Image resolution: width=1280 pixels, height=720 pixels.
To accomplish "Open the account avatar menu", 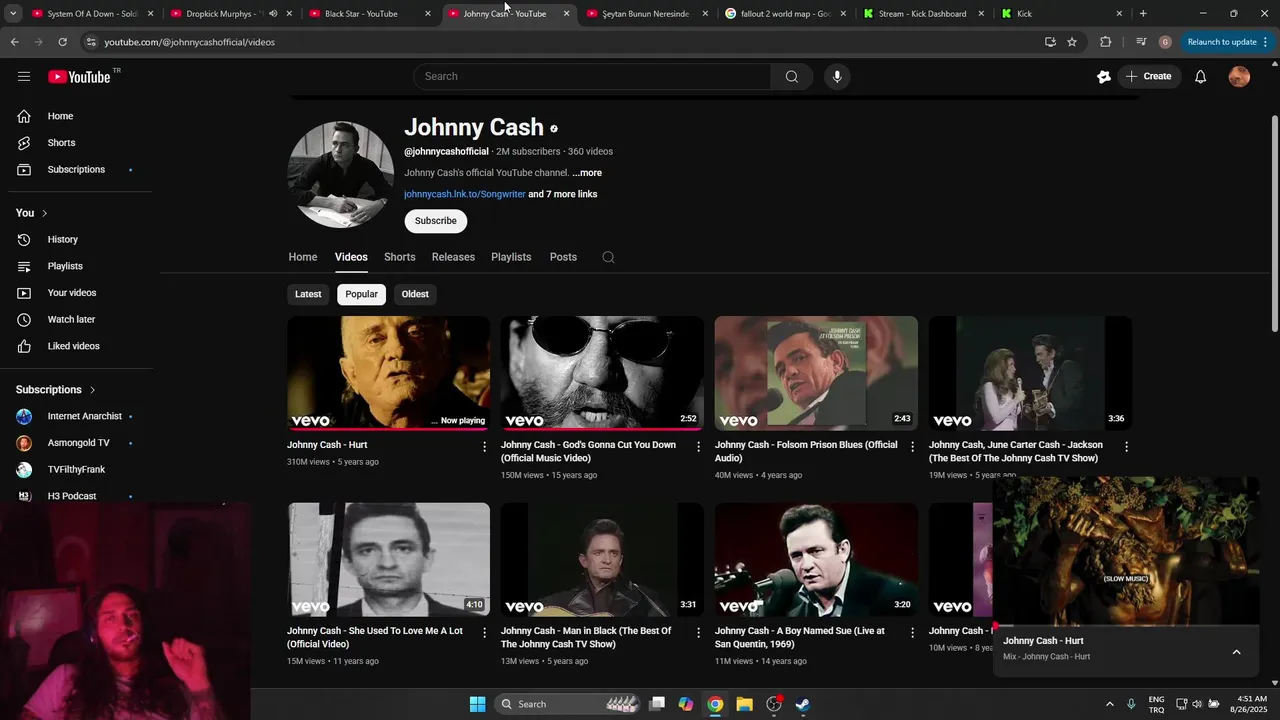I will (1239, 76).
